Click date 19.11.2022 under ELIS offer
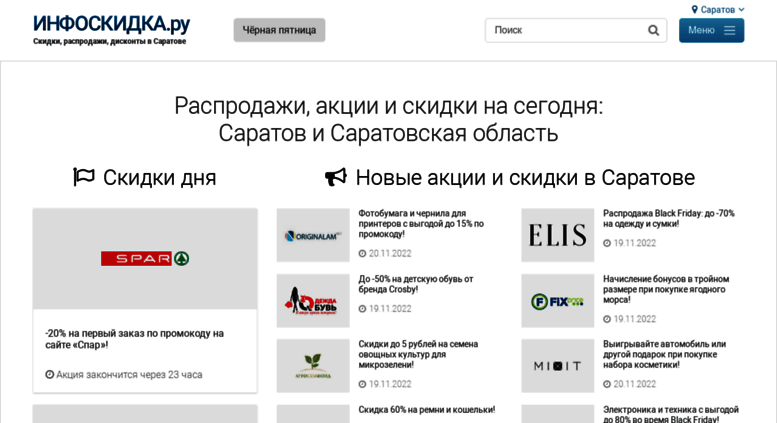This screenshot has height=423, width=777. 635,243
